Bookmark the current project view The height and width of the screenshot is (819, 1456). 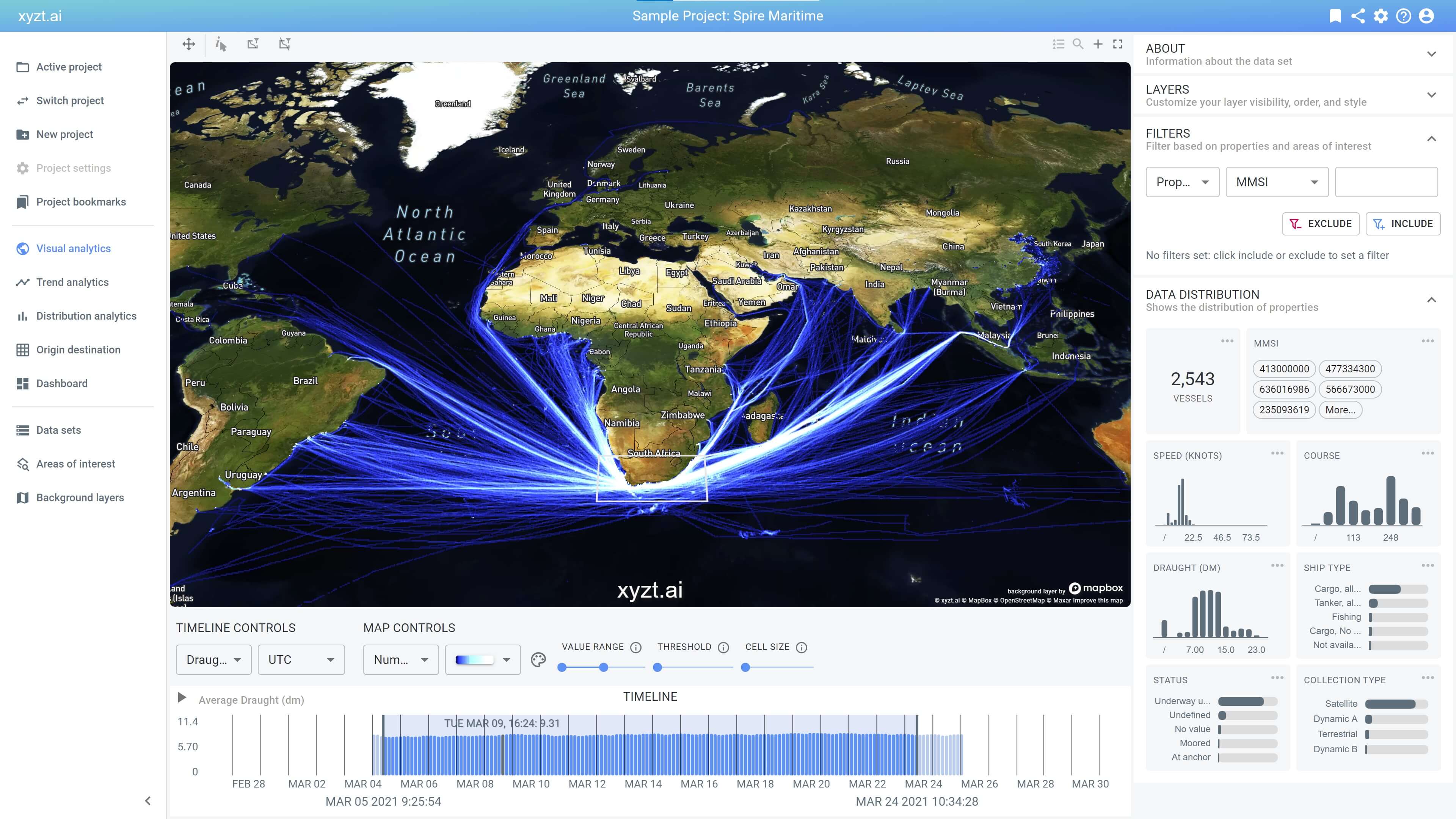(x=1335, y=16)
